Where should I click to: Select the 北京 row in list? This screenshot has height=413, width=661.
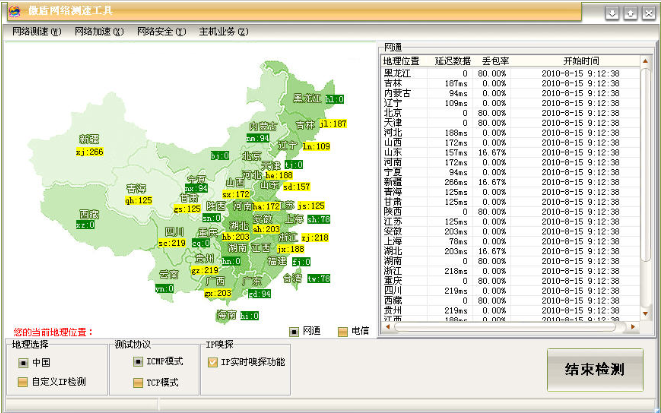[x=511, y=113]
